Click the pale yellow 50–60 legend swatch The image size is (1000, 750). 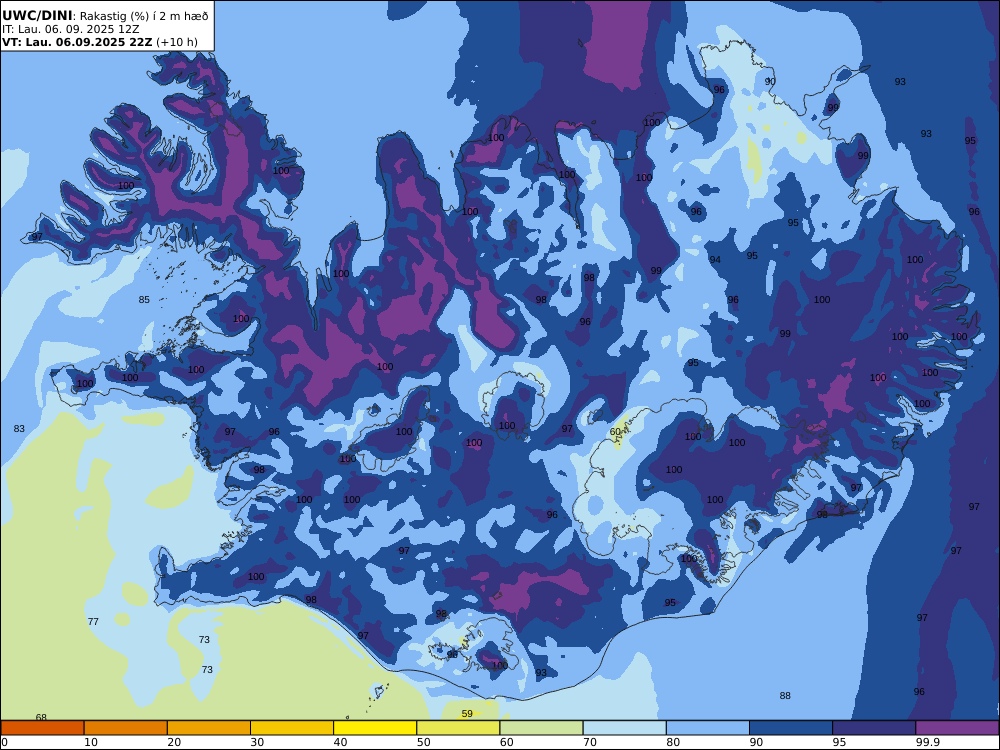(x=458, y=728)
